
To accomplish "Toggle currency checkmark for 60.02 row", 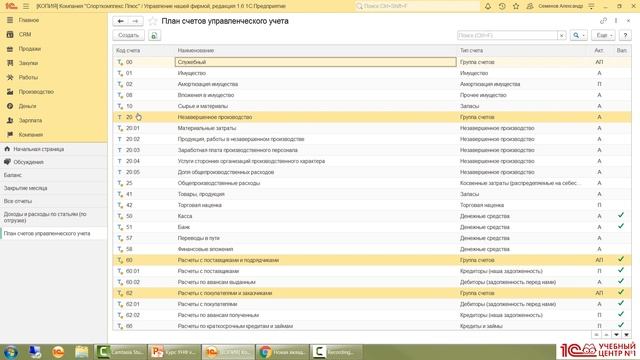I will [x=621, y=281].
